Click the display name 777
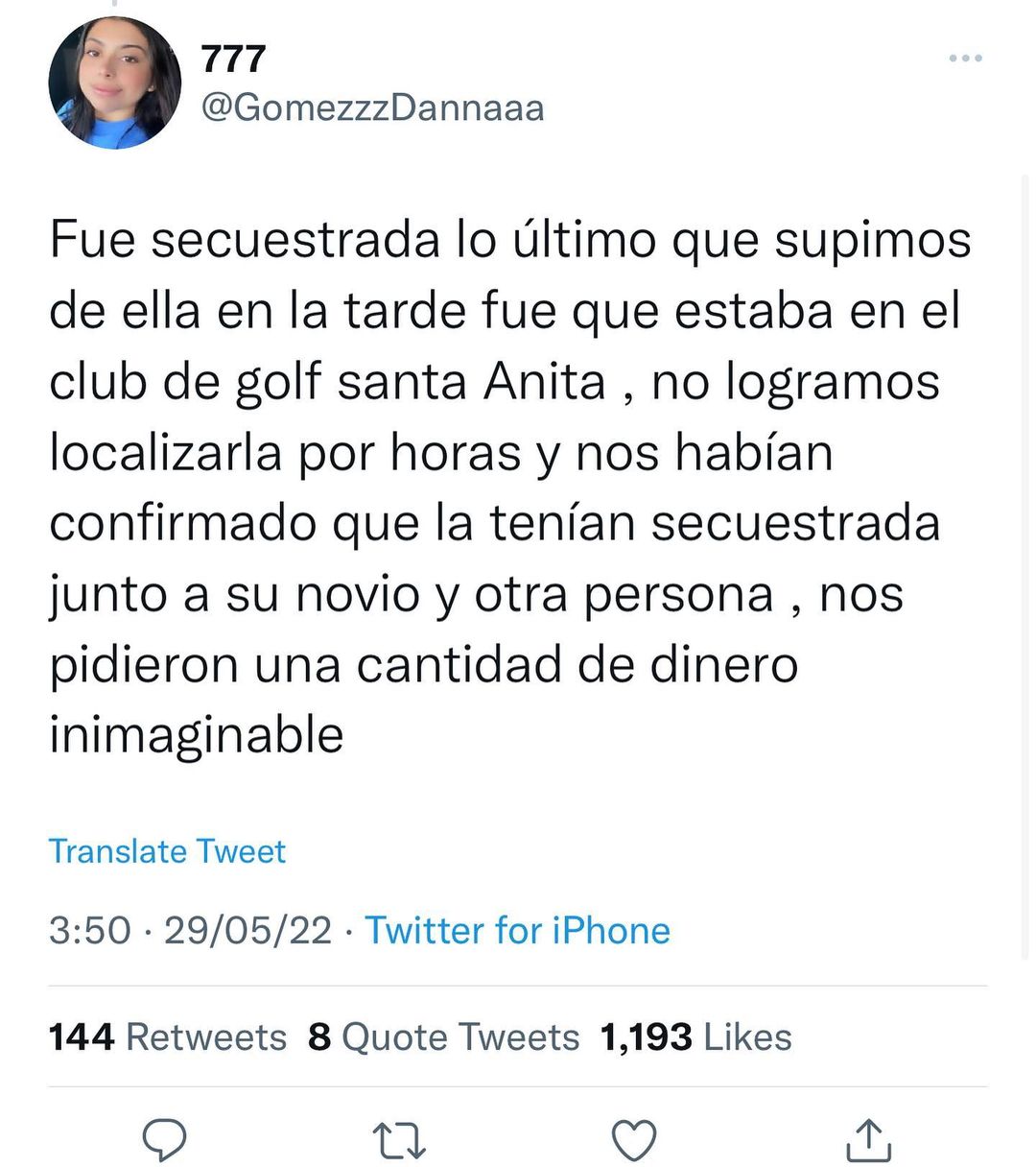Viewport: 1036px width, 1167px height. [233, 60]
